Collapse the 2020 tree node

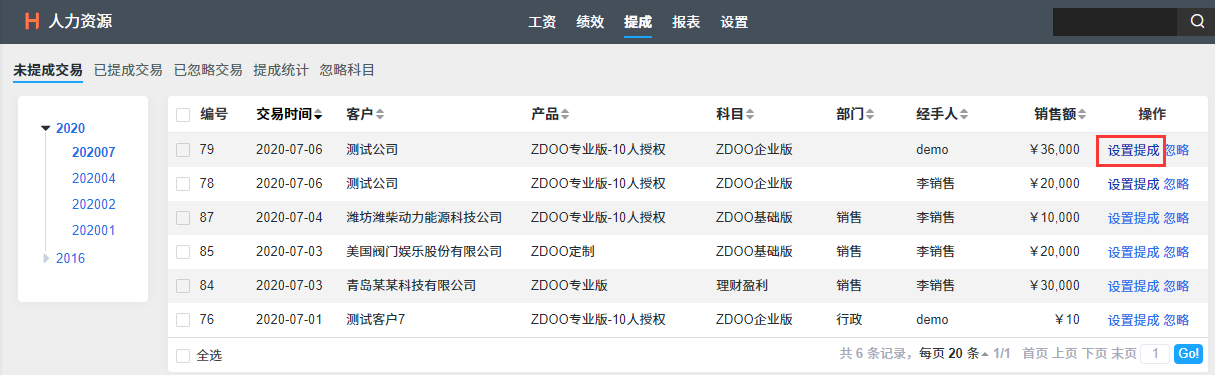[45, 128]
